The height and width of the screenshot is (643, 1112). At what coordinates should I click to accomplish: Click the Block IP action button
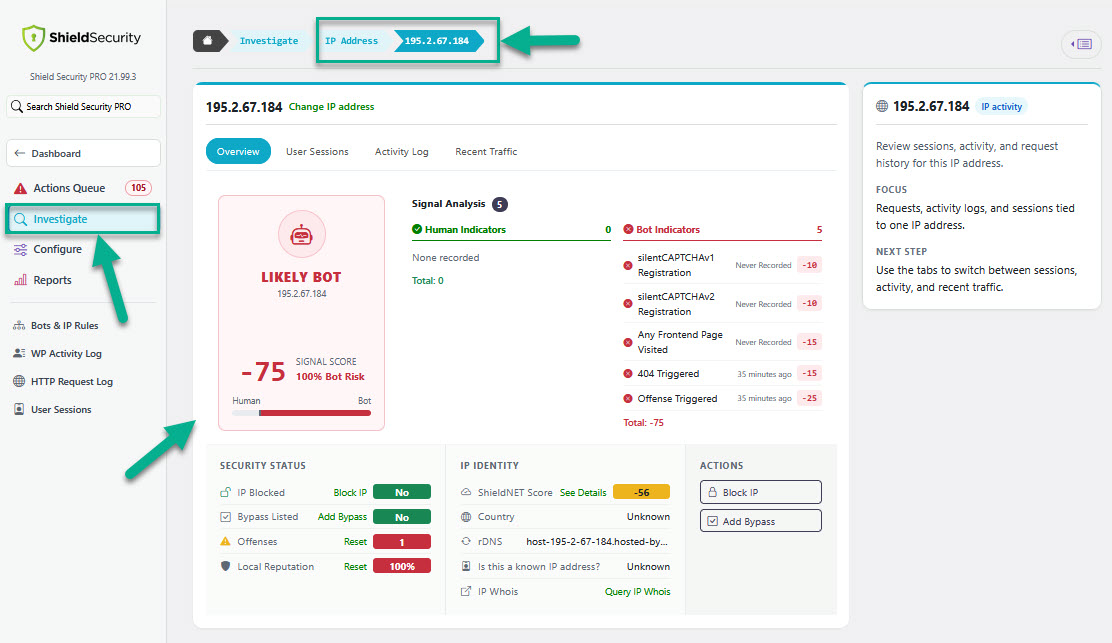coord(760,492)
